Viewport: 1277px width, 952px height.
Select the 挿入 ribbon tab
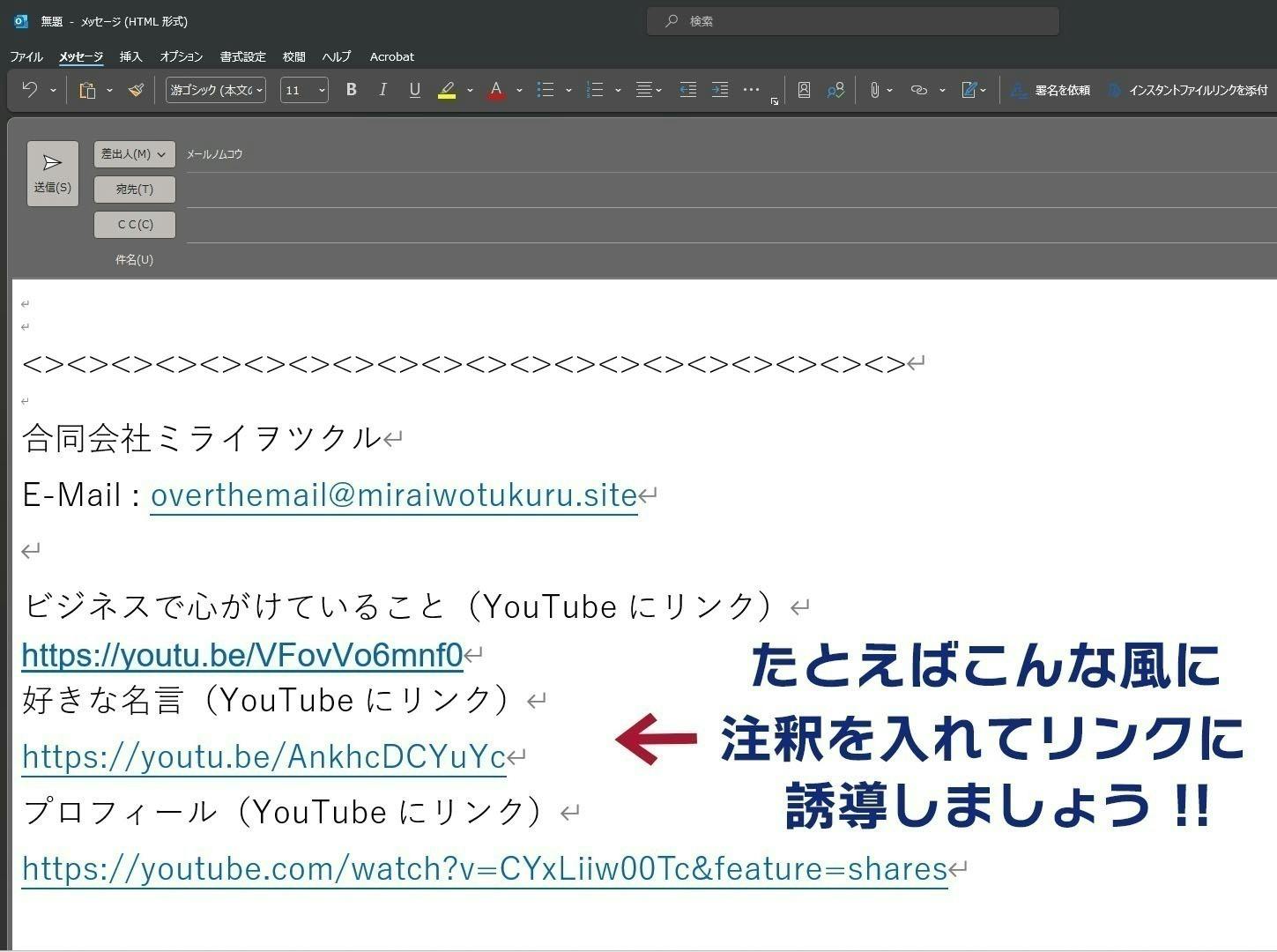(130, 56)
